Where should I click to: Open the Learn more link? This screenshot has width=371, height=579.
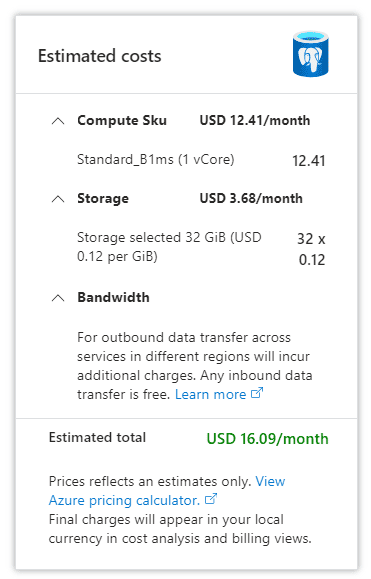tap(210, 394)
